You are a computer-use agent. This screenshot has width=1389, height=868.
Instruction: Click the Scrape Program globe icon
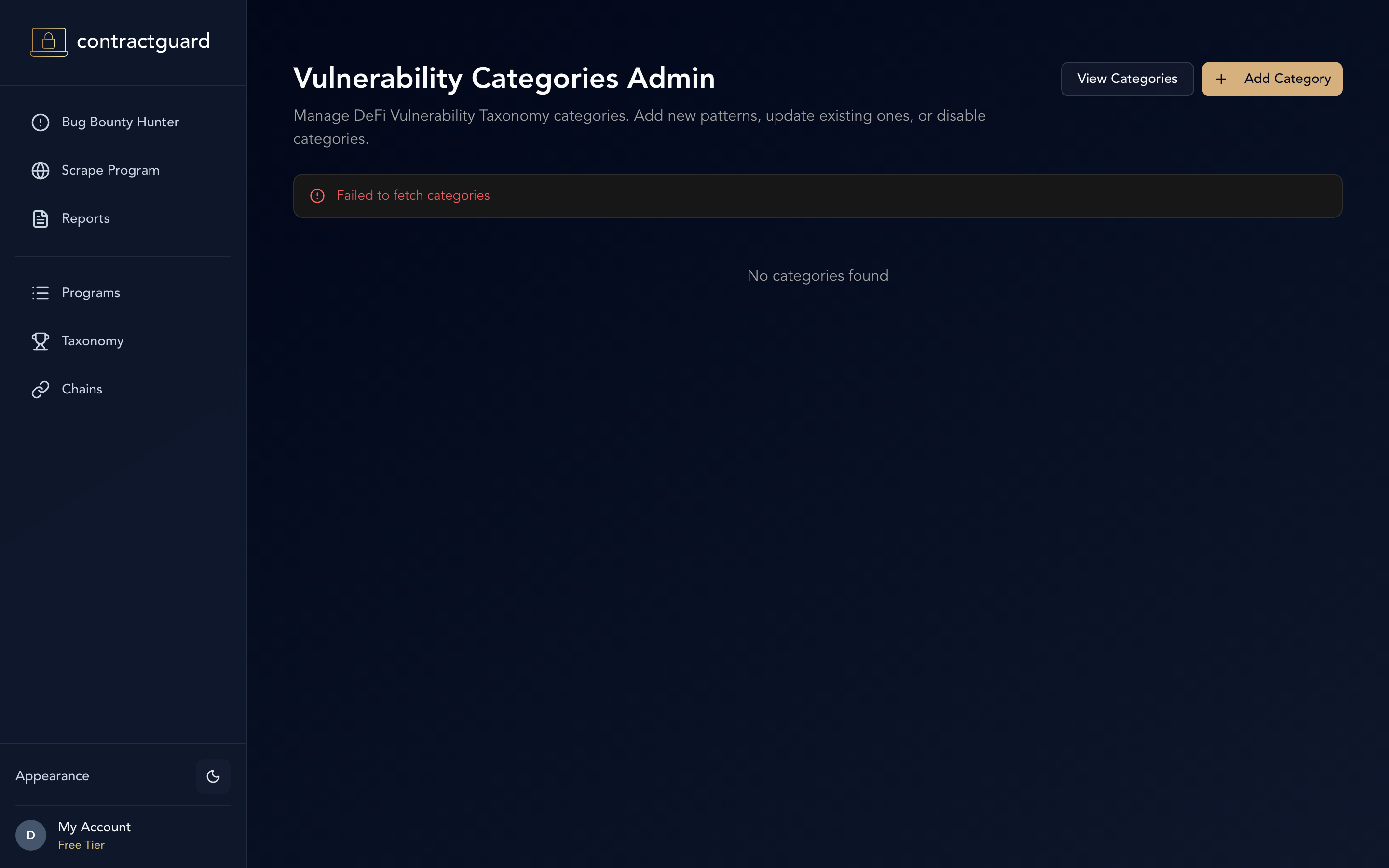[40, 171]
